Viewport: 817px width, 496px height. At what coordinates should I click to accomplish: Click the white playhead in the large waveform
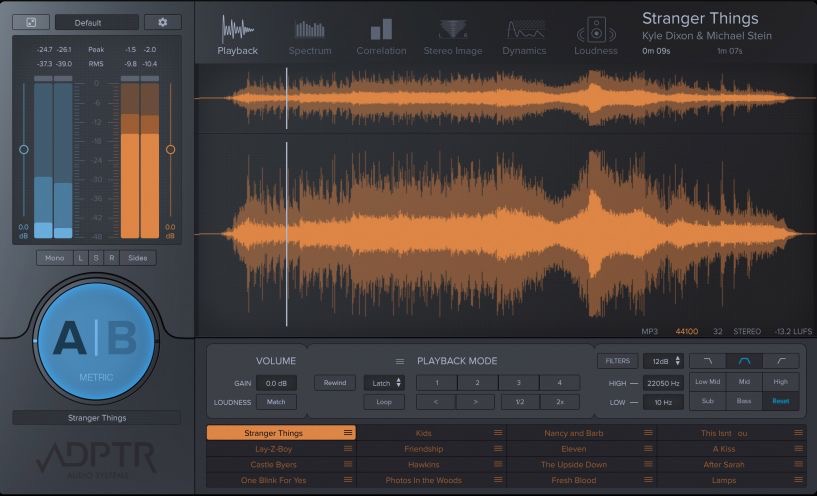coord(287,234)
